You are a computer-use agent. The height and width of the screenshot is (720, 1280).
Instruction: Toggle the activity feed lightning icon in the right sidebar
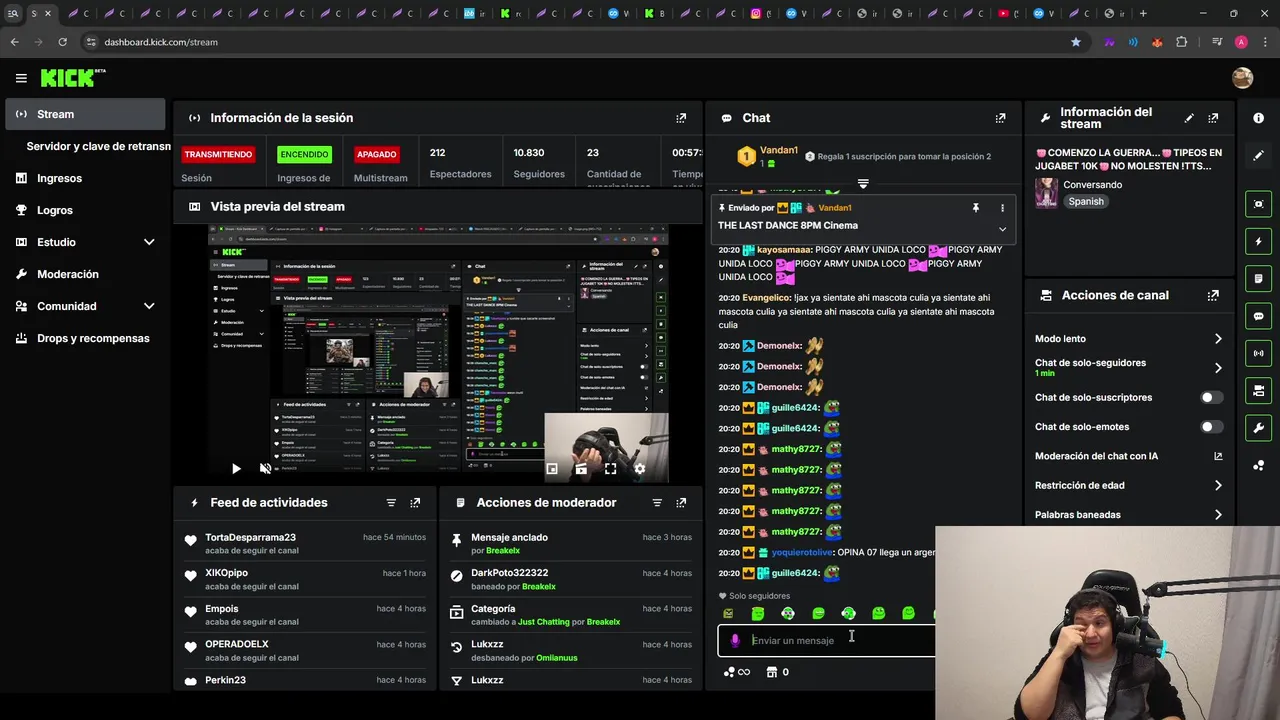click(1258, 241)
